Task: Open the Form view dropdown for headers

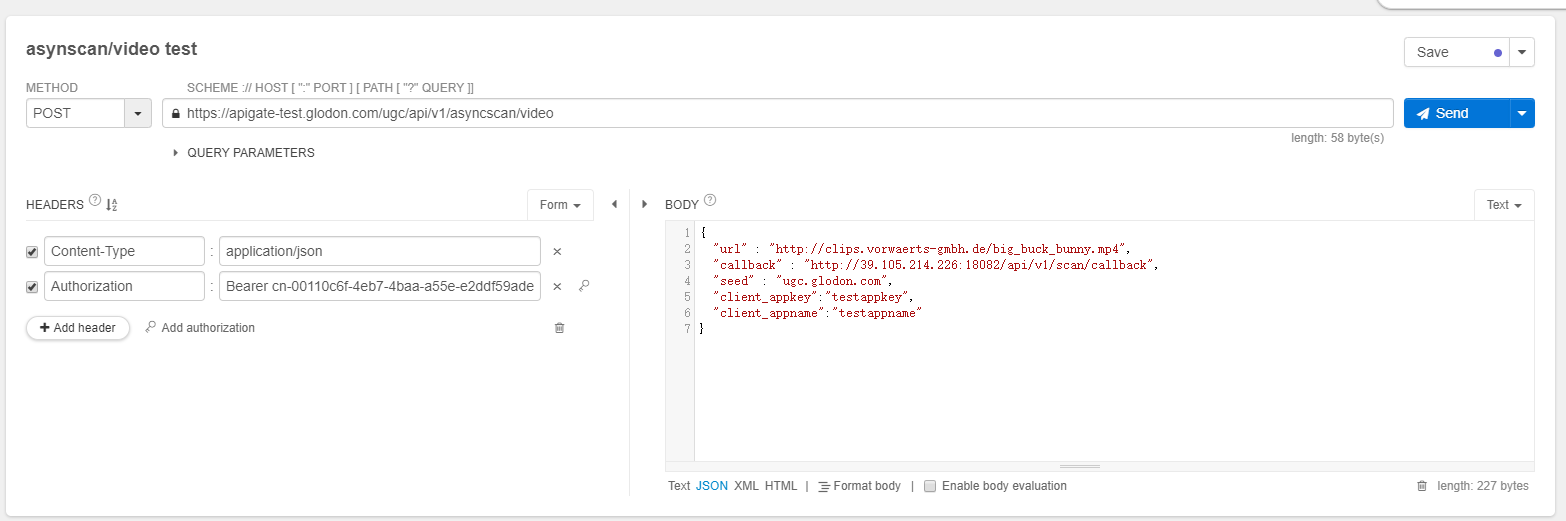Action: coord(560,205)
